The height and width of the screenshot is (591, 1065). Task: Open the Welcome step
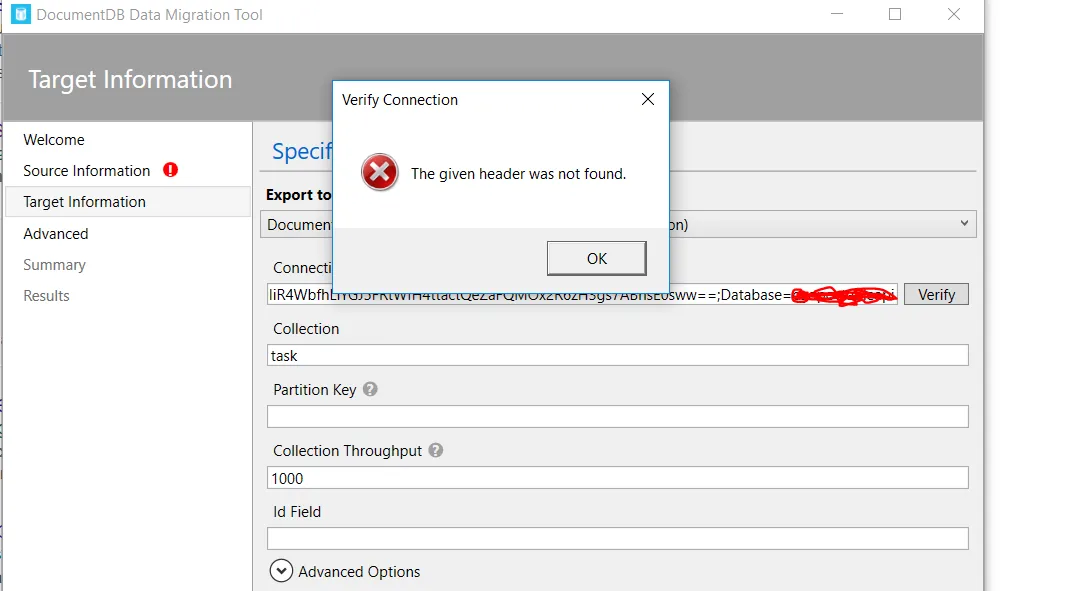54,139
